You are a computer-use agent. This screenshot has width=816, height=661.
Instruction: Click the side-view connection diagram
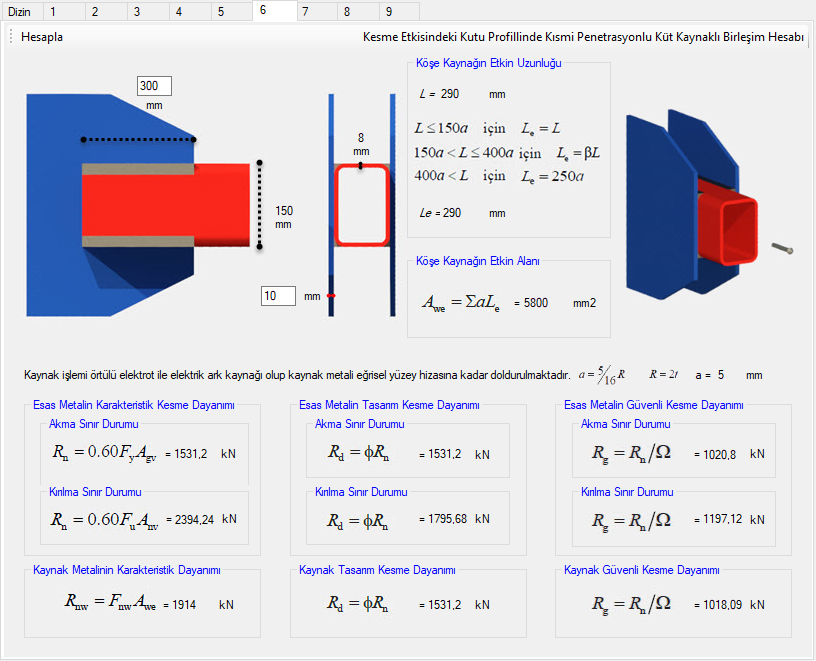pos(138,205)
